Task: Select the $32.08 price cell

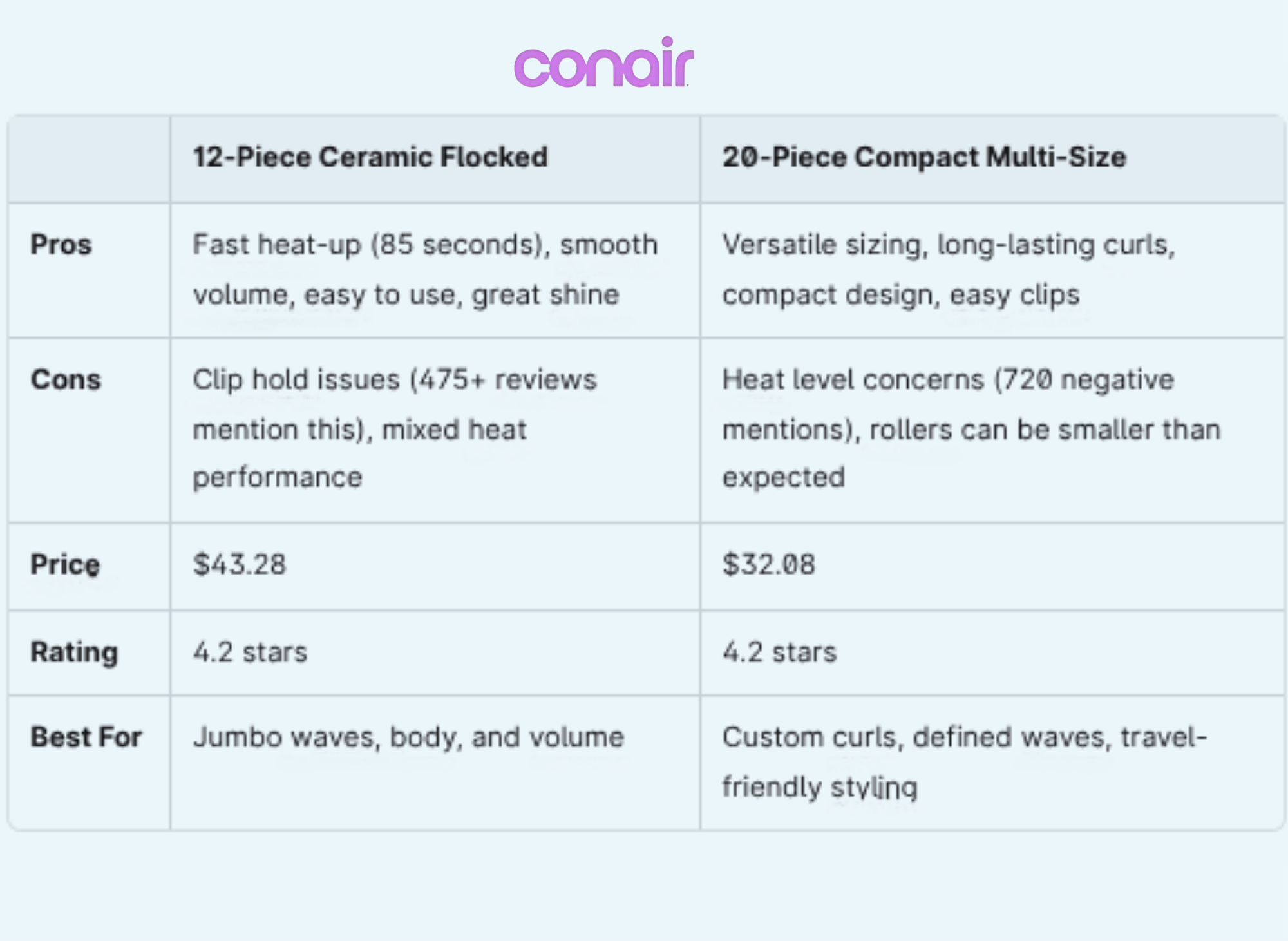Action: click(x=768, y=565)
